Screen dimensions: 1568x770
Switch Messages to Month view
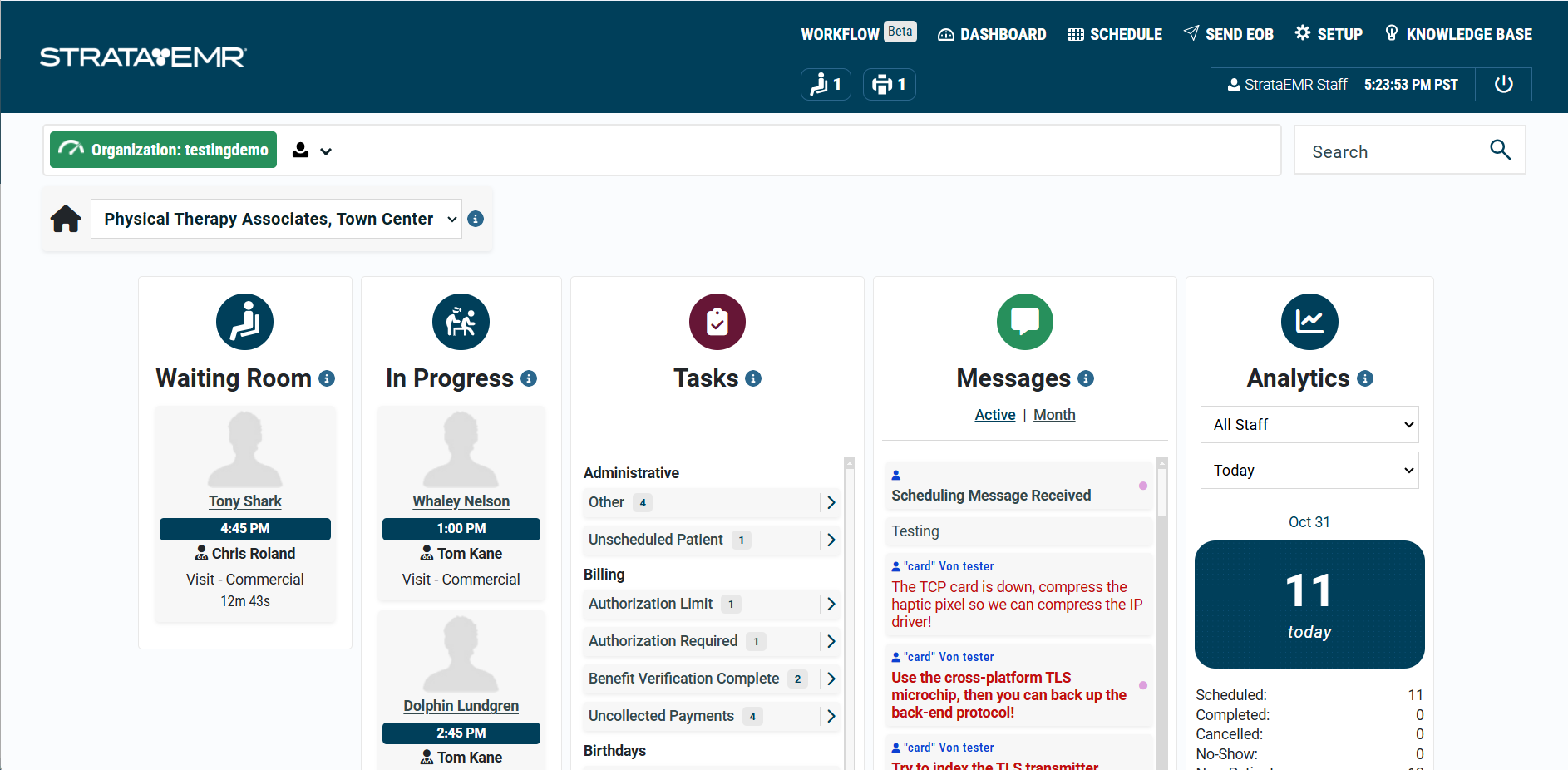(x=1054, y=414)
